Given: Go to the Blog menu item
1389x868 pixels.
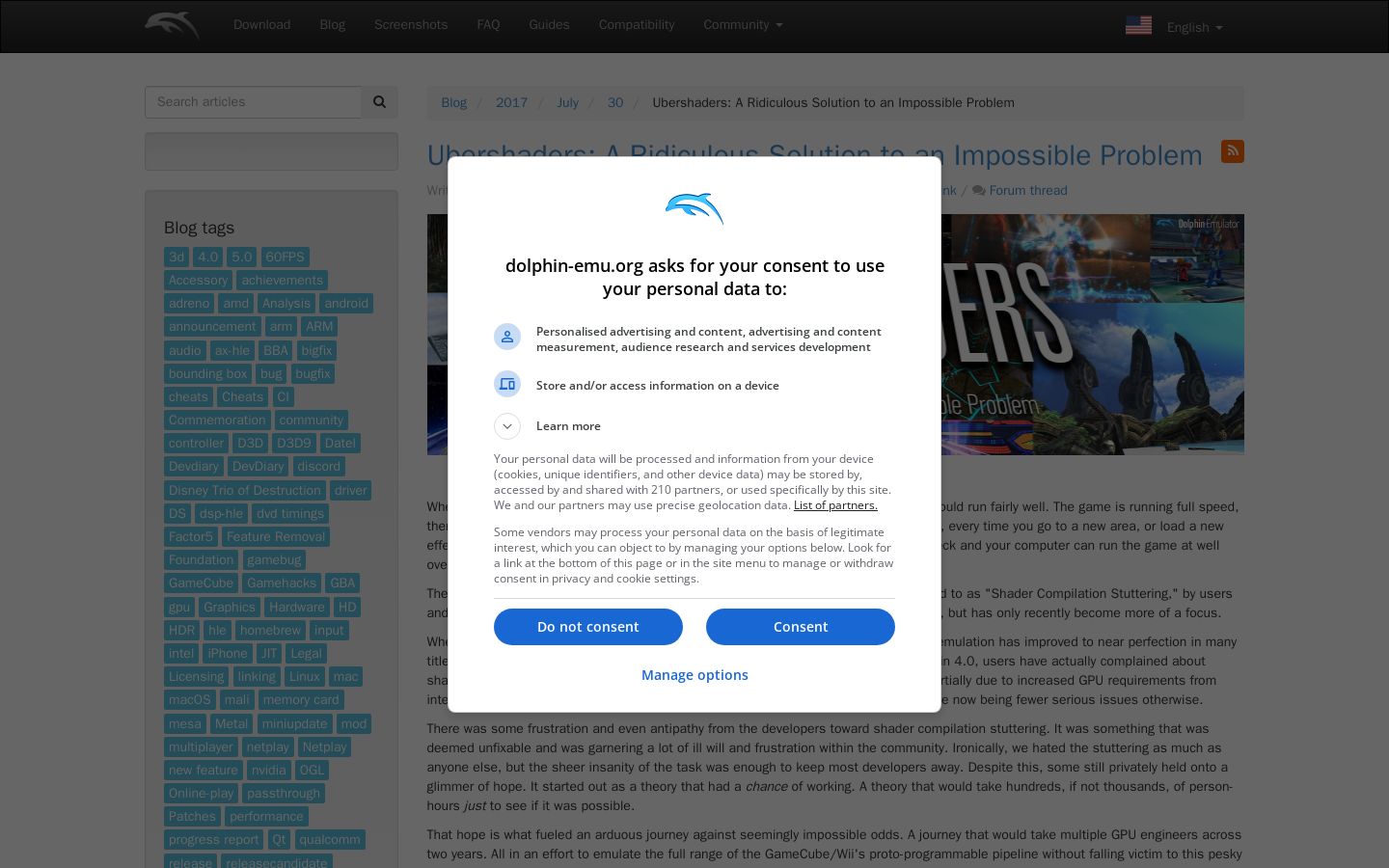Looking at the screenshot, I should pyautogui.click(x=333, y=25).
